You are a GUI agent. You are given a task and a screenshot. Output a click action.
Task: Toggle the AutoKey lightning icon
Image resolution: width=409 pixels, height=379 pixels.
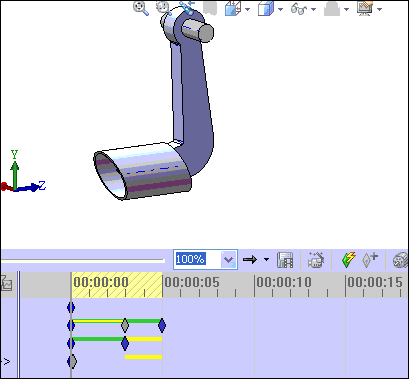pyautogui.click(x=349, y=260)
